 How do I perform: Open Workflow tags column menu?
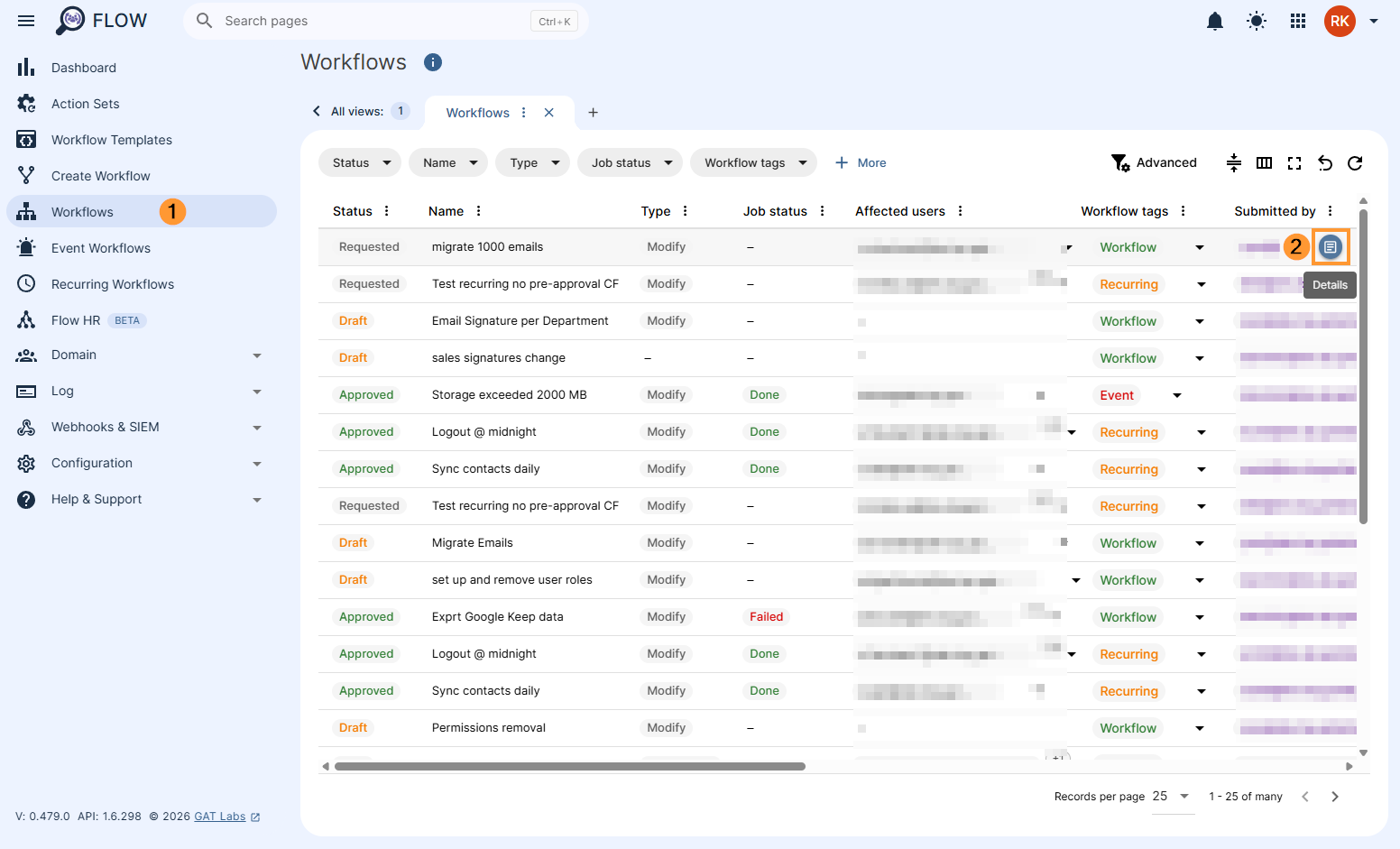(x=1183, y=211)
